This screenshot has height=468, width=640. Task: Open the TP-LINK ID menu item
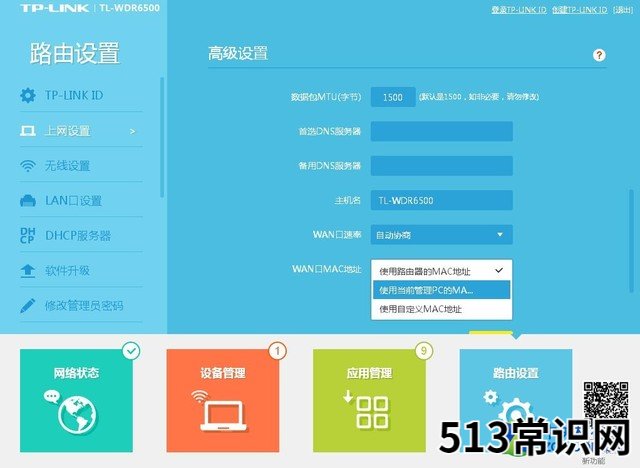click(x=81, y=95)
